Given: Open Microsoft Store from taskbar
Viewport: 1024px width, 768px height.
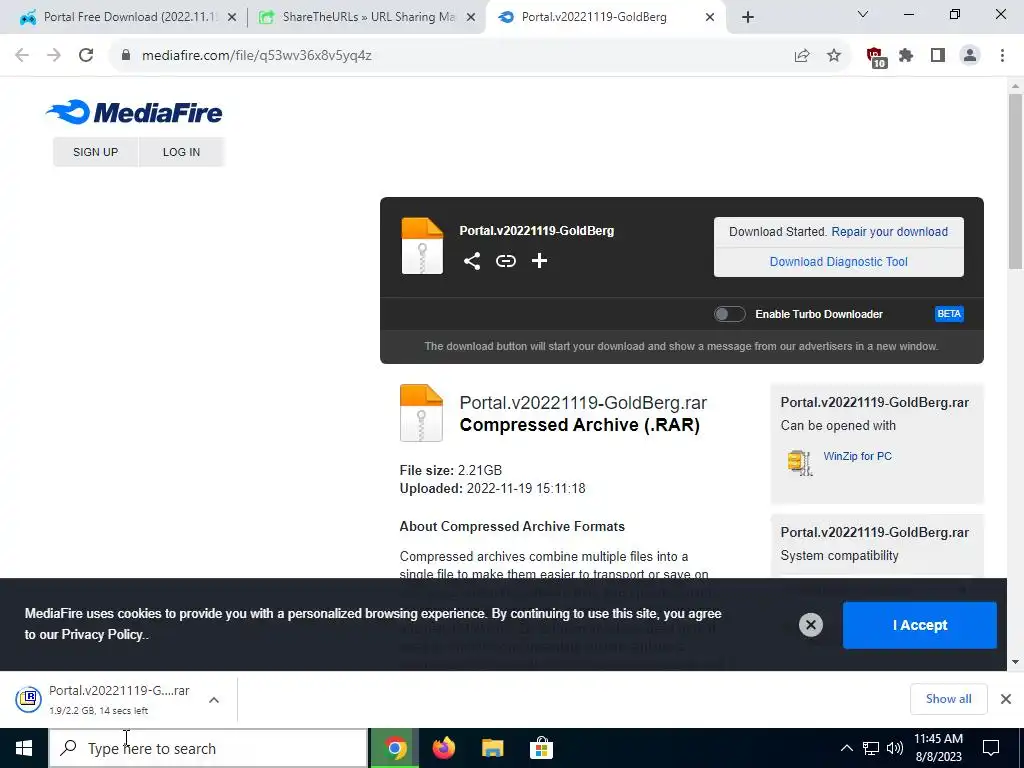Looking at the screenshot, I should point(541,748).
